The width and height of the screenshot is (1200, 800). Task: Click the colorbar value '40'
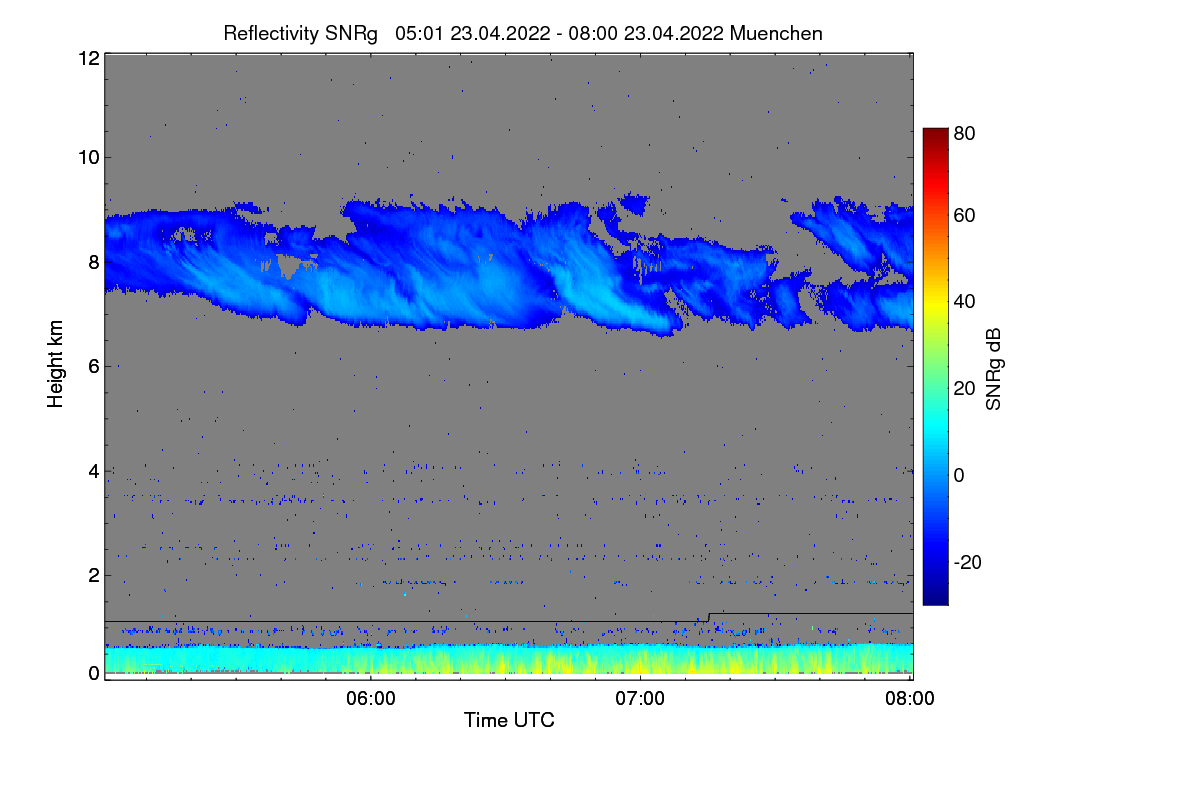pyautogui.click(x=965, y=301)
